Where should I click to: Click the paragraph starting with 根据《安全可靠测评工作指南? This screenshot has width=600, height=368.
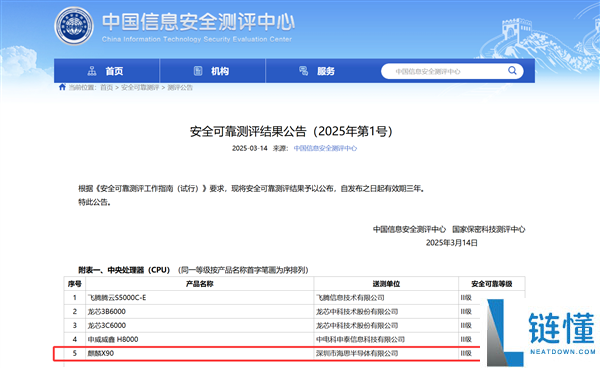(251, 188)
